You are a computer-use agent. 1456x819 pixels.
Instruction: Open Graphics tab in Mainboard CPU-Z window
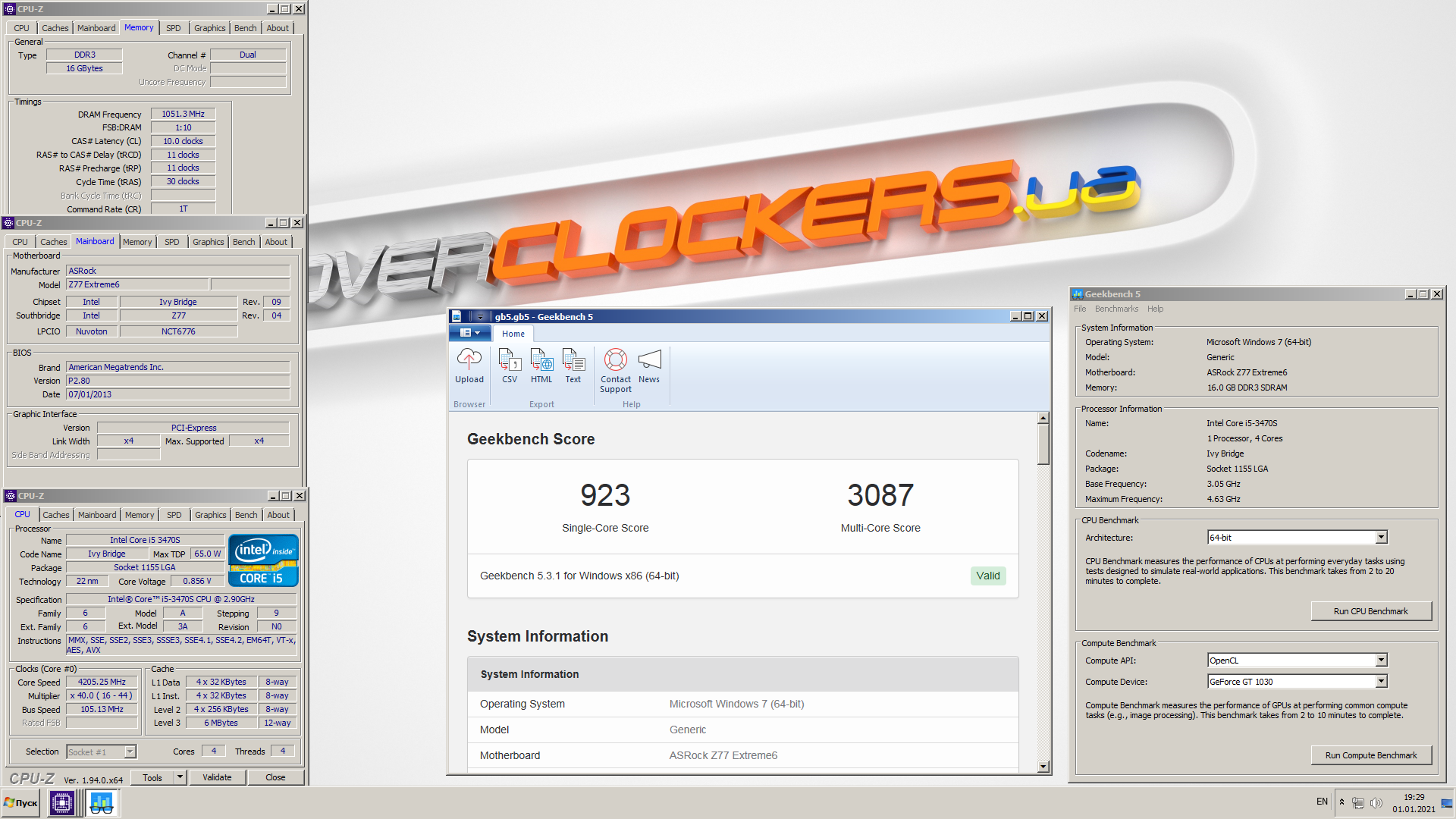pyautogui.click(x=208, y=242)
